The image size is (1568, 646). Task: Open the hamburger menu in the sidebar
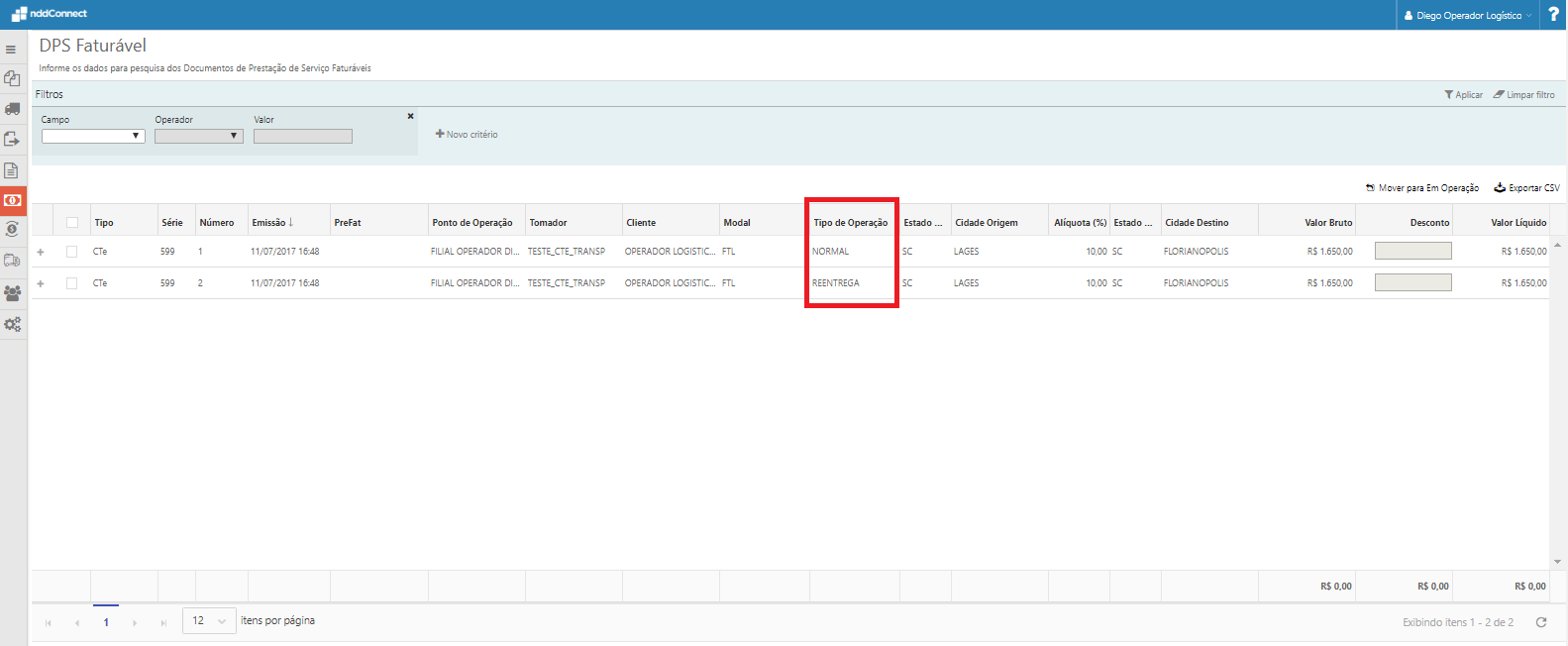click(x=11, y=50)
